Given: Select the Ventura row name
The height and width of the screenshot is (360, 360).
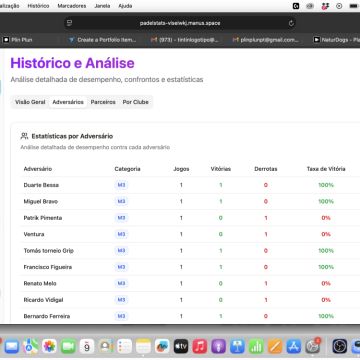Looking at the screenshot, I should tap(34, 234).
